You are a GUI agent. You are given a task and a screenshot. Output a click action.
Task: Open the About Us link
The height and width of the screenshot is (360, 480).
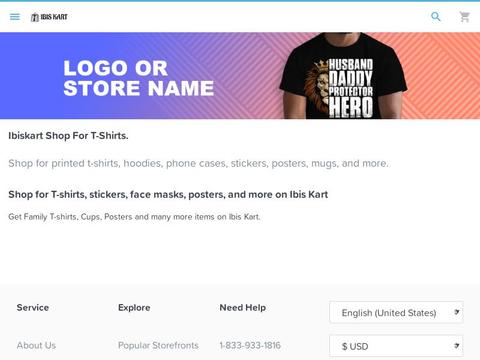point(36,345)
